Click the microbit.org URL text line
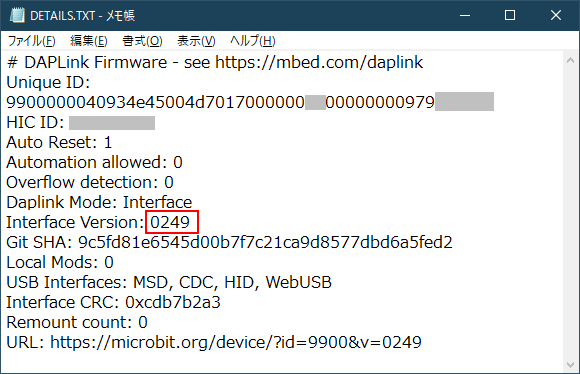 click(x=214, y=342)
